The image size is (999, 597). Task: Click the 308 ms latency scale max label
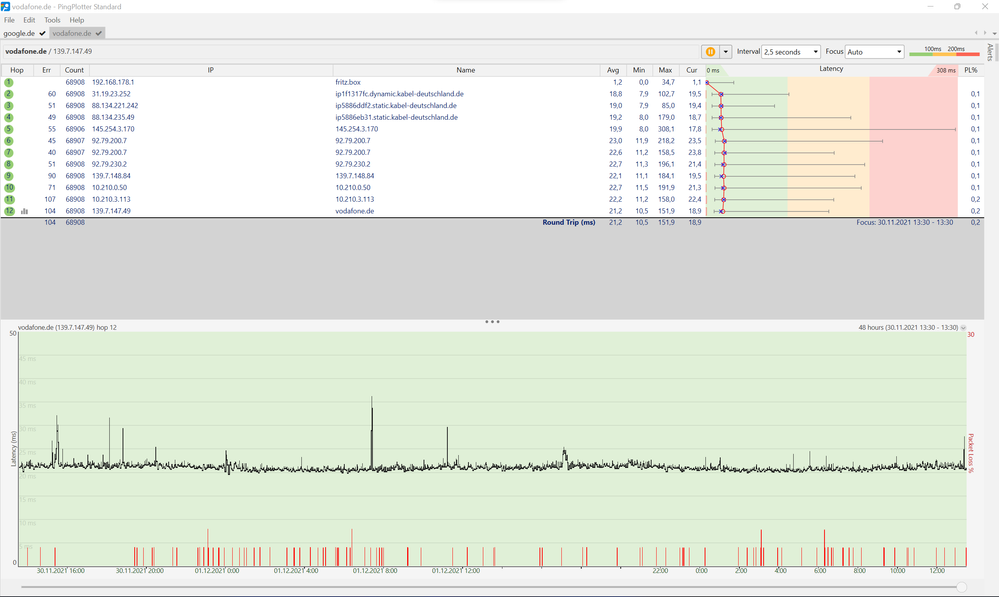[945, 71]
